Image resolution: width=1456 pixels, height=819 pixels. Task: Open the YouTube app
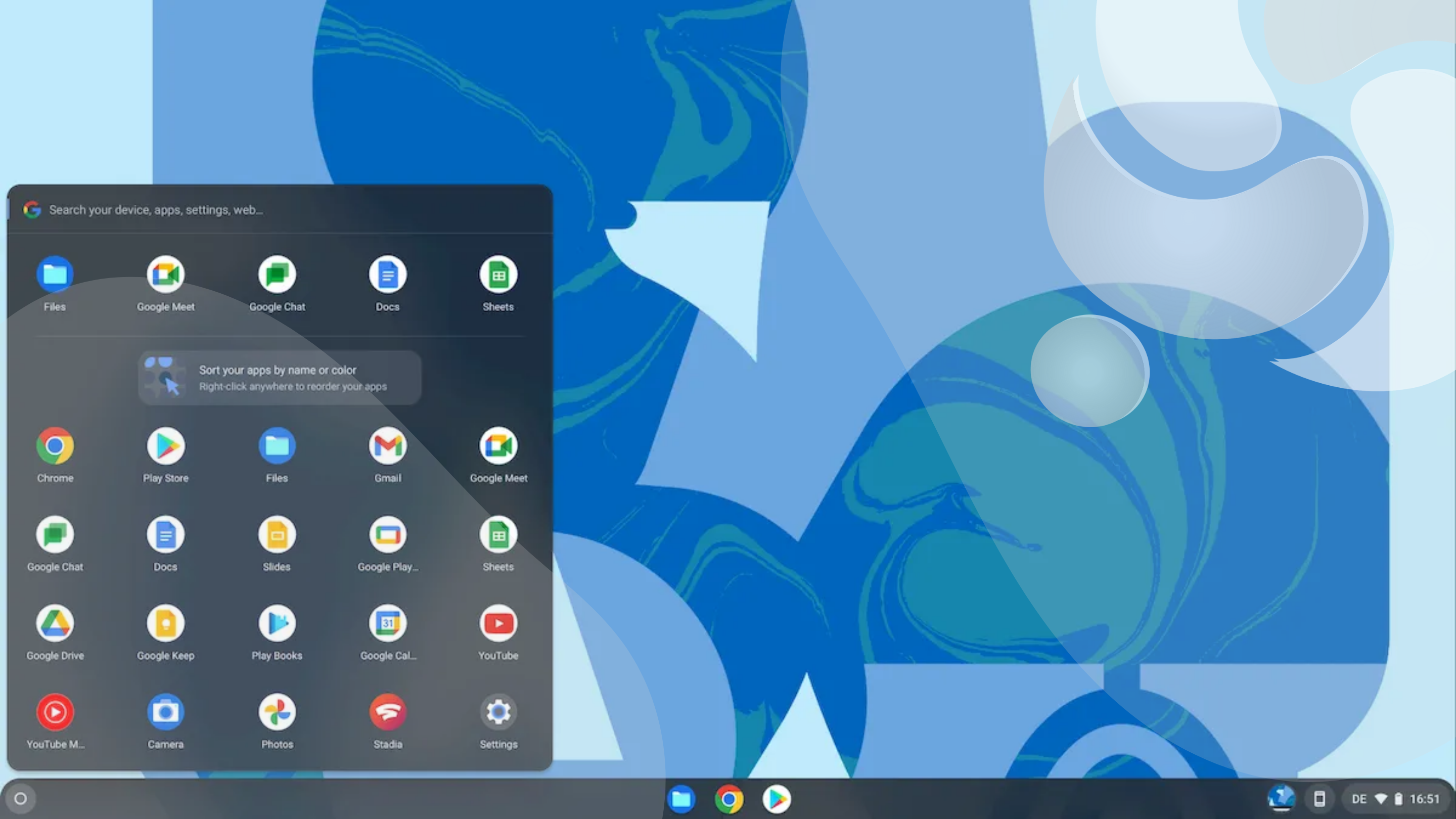coord(498,624)
